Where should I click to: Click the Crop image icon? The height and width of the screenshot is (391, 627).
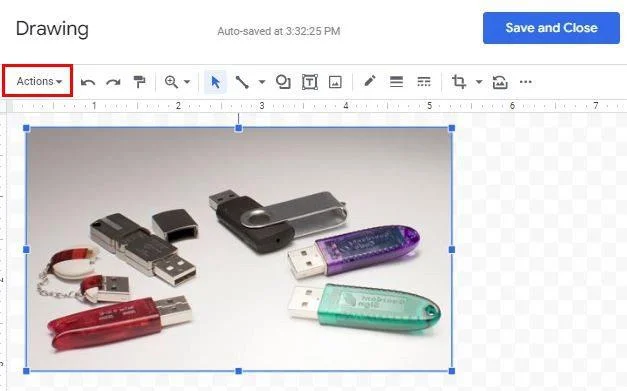(x=459, y=82)
